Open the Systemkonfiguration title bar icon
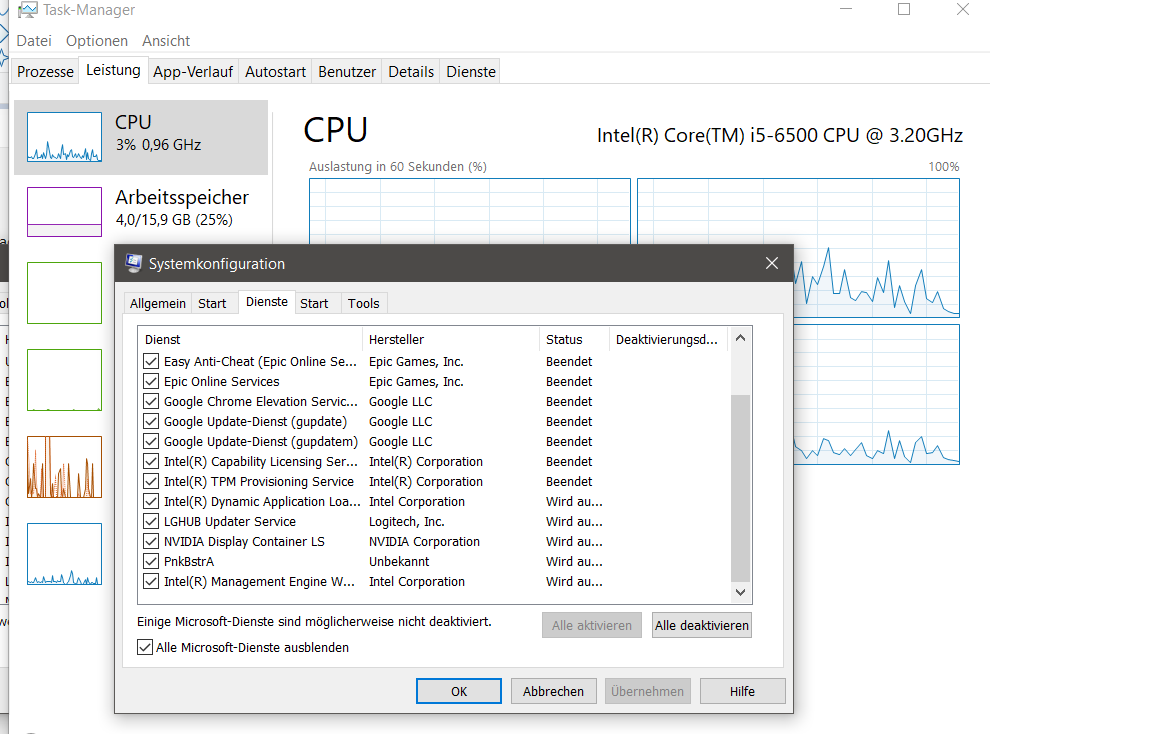1152x734 pixels. point(134,263)
